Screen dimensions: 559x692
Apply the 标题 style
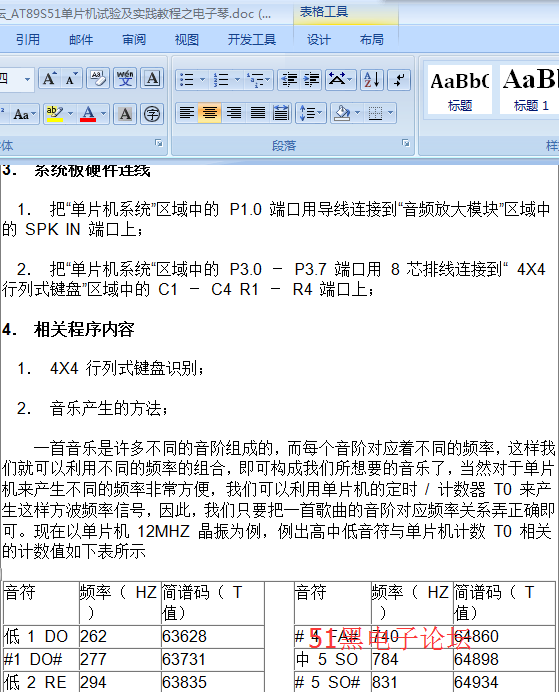[x=460, y=90]
